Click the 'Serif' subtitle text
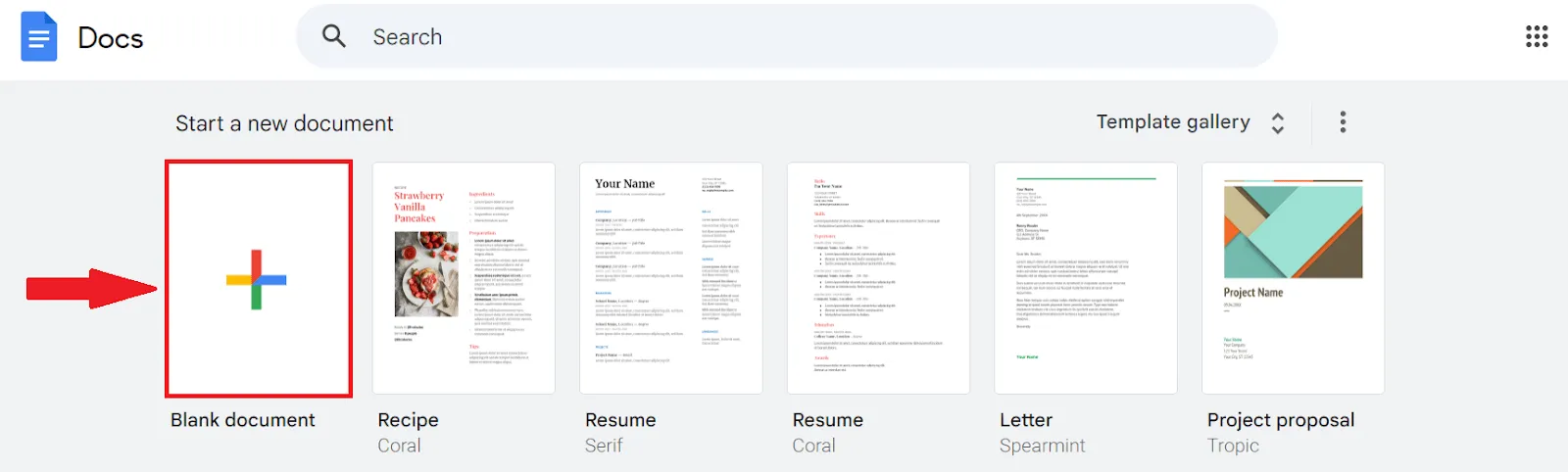This screenshot has height=472, width=1568. point(604,446)
